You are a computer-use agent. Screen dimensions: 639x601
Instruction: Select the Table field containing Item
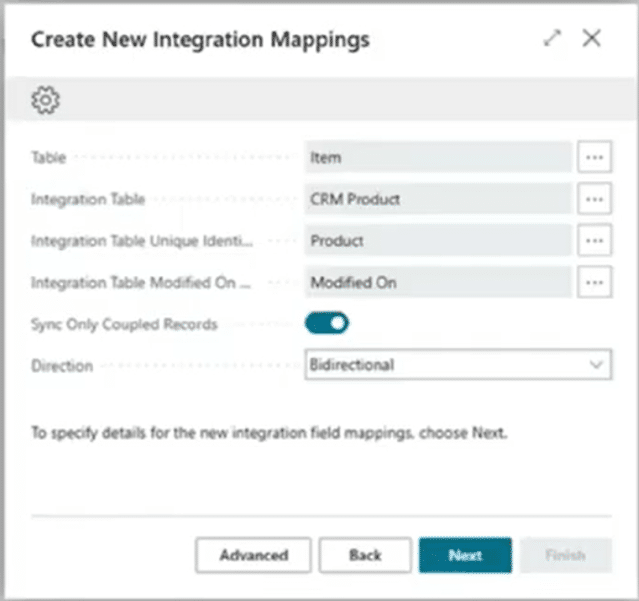tap(437, 158)
